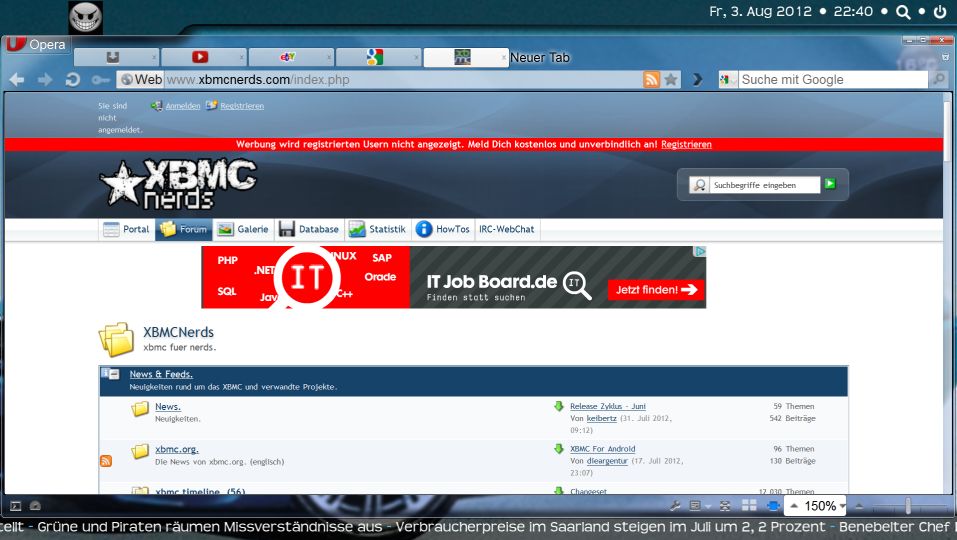Image resolution: width=957 pixels, height=540 pixels.
Task: Adjust the zoom slider in status bar
Action: (x=908, y=506)
